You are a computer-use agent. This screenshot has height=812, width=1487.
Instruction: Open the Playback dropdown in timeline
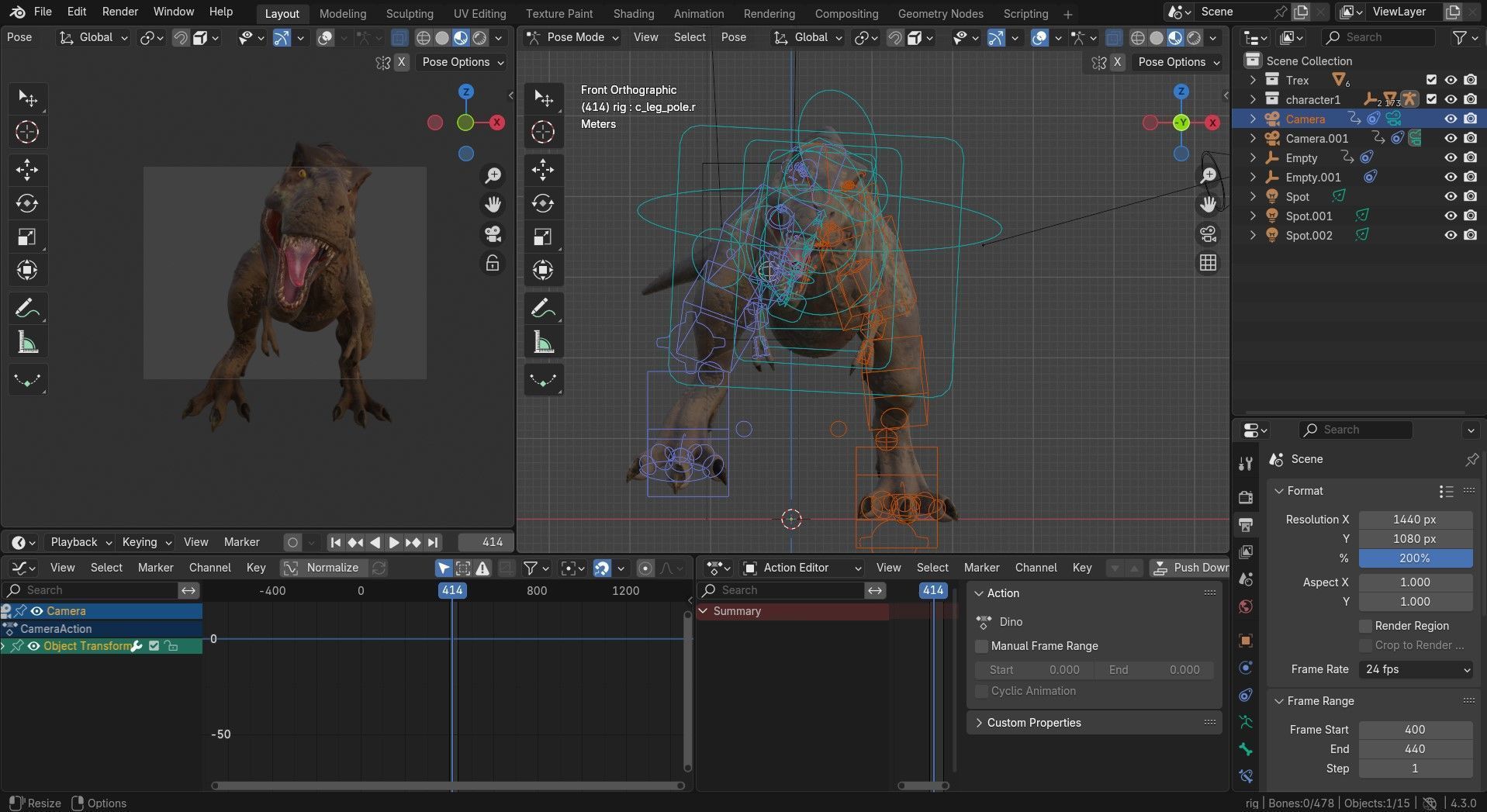click(x=81, y=542)
